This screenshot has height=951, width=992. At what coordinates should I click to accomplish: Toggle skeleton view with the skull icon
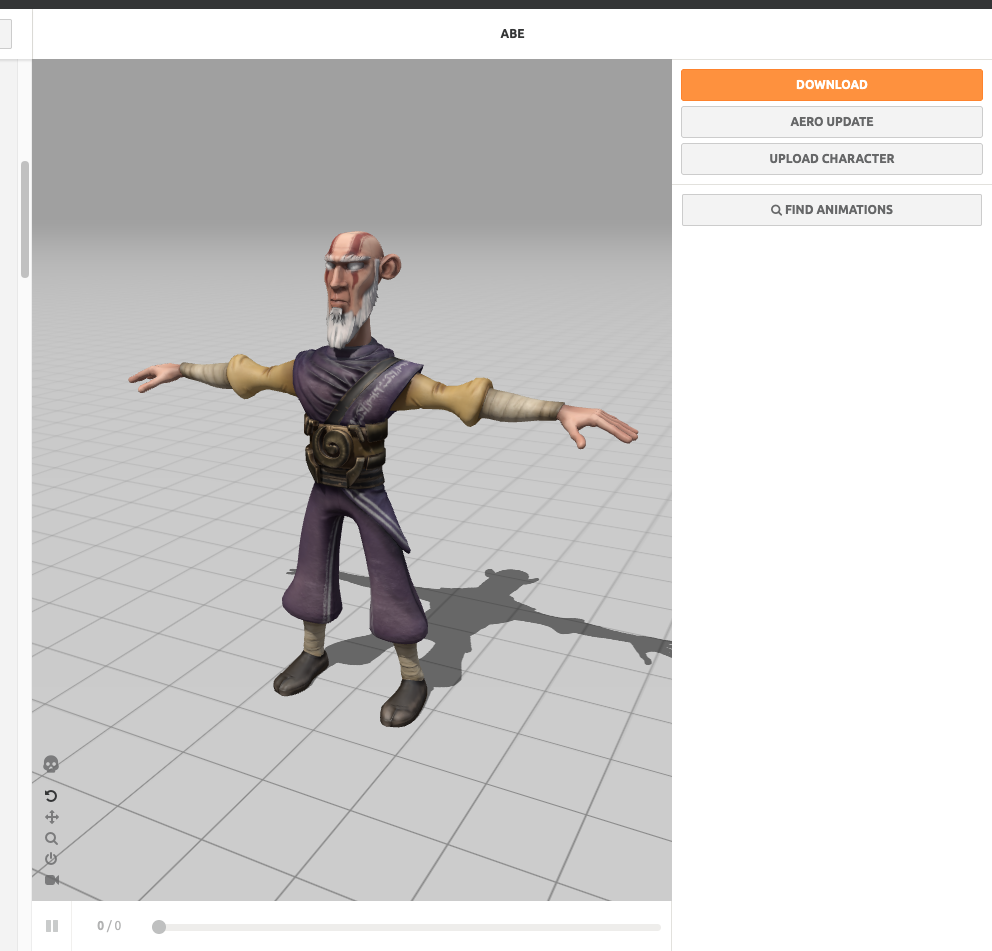51,764
